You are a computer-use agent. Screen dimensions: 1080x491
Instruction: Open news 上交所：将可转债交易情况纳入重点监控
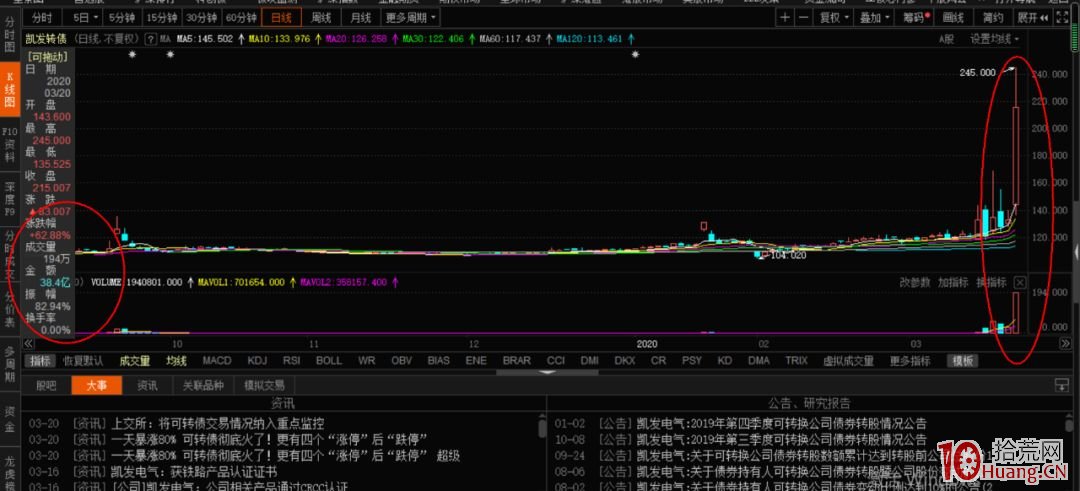point(218,423)
